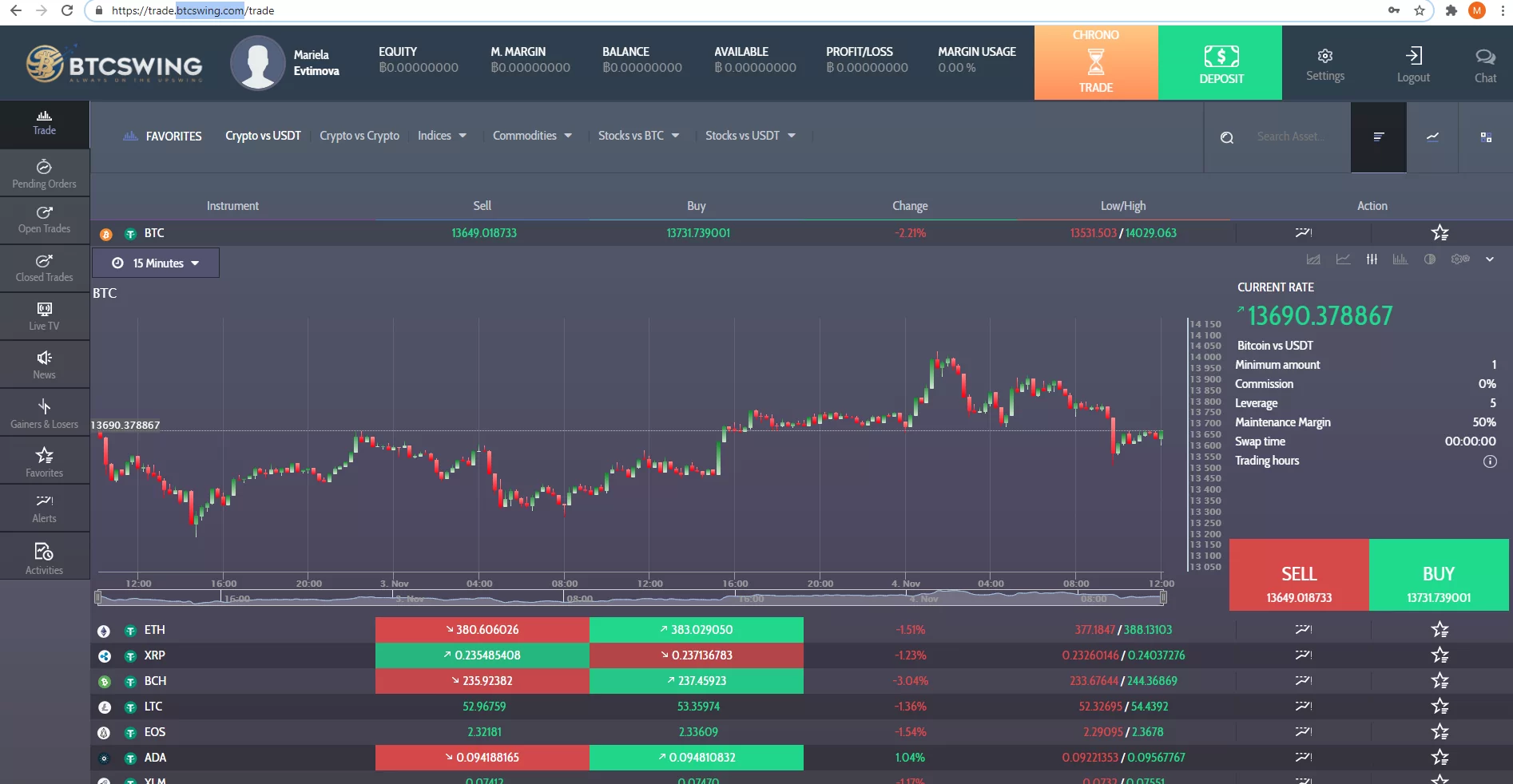Click the browser reload button
Screen dimensions: 1513x784
click(x=67, y=10)
